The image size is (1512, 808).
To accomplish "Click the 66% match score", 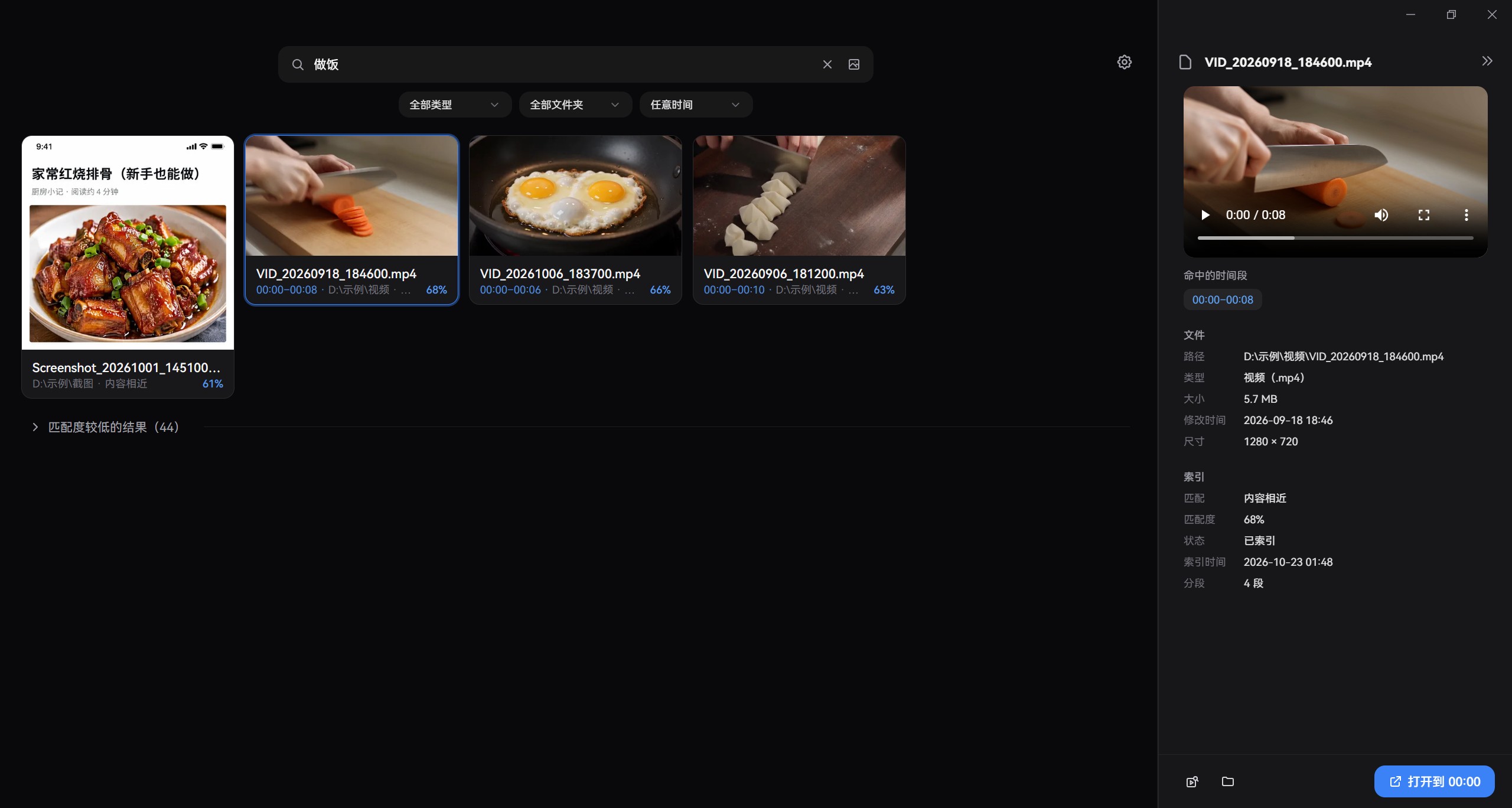I will 660,290.
